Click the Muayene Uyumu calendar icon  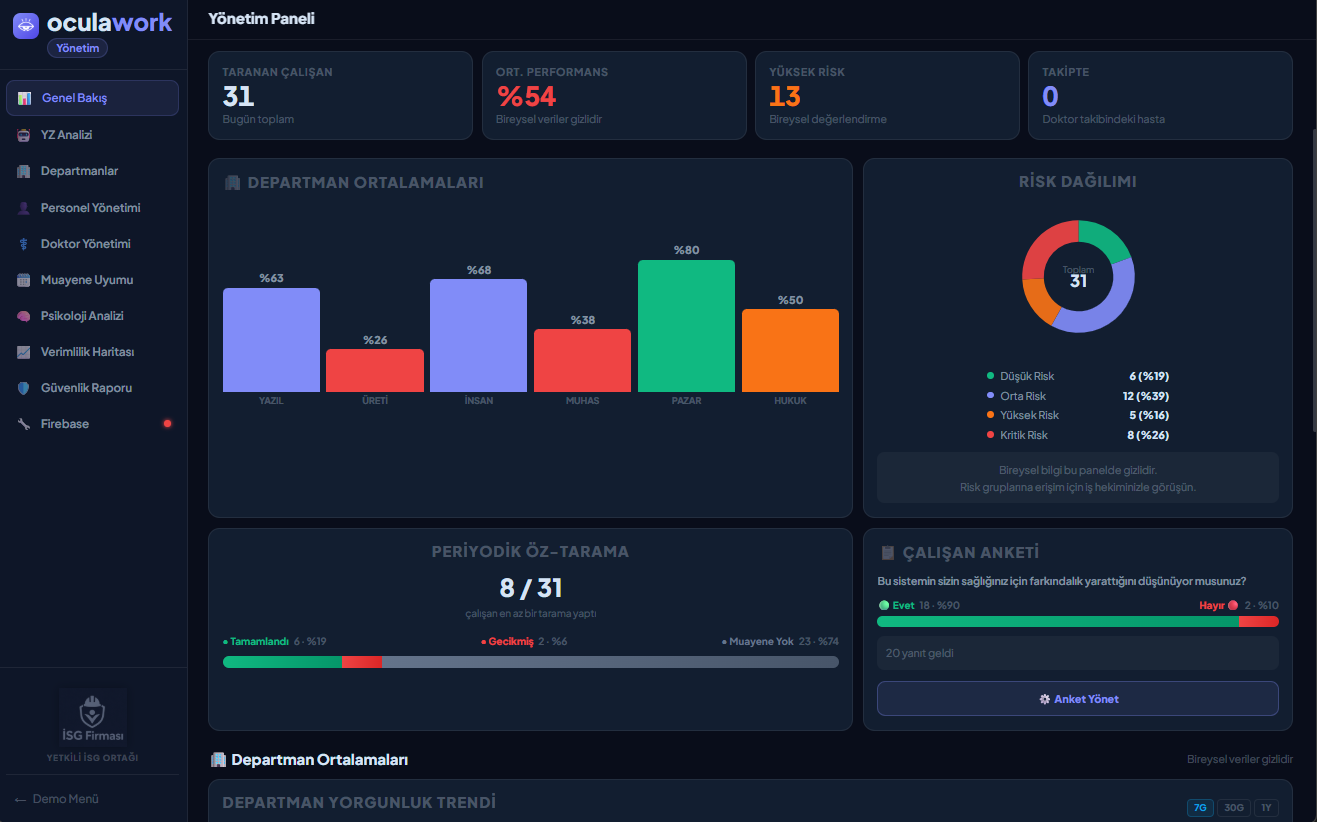[24, 280]
